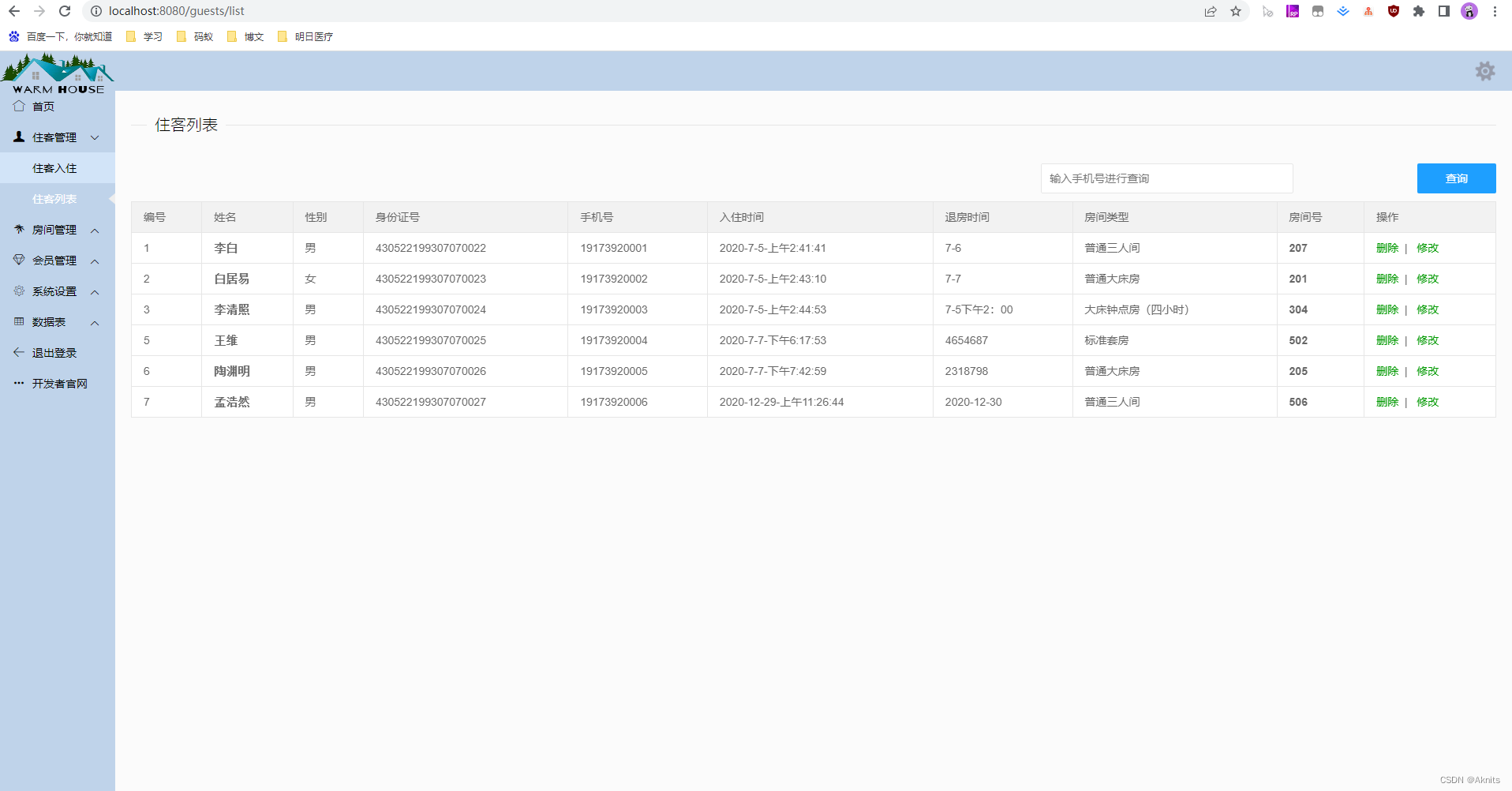Open the browser profile avatar
1512x791 pixels.
pos(1469,11)
